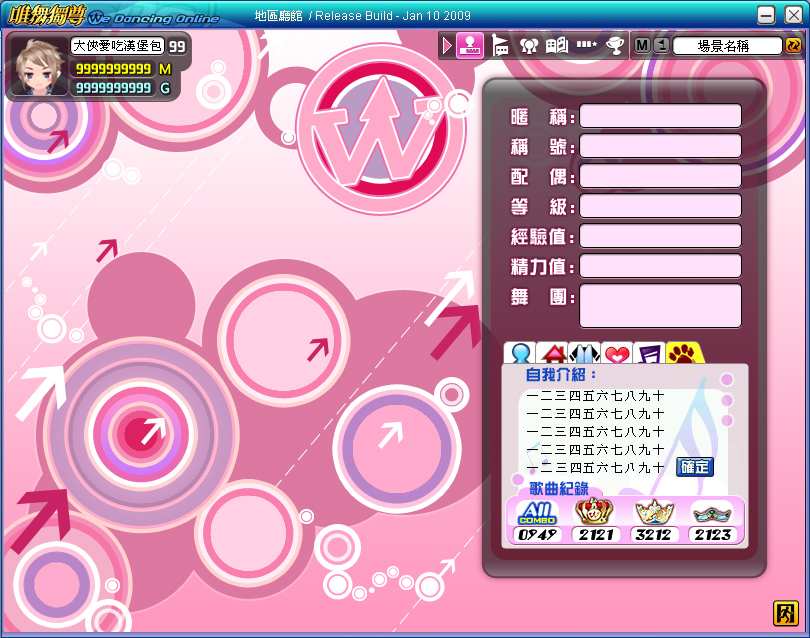This screenshot has width=810, height=638.
Task: Click the level 99 badge
Action: click(x=177, y=46)
